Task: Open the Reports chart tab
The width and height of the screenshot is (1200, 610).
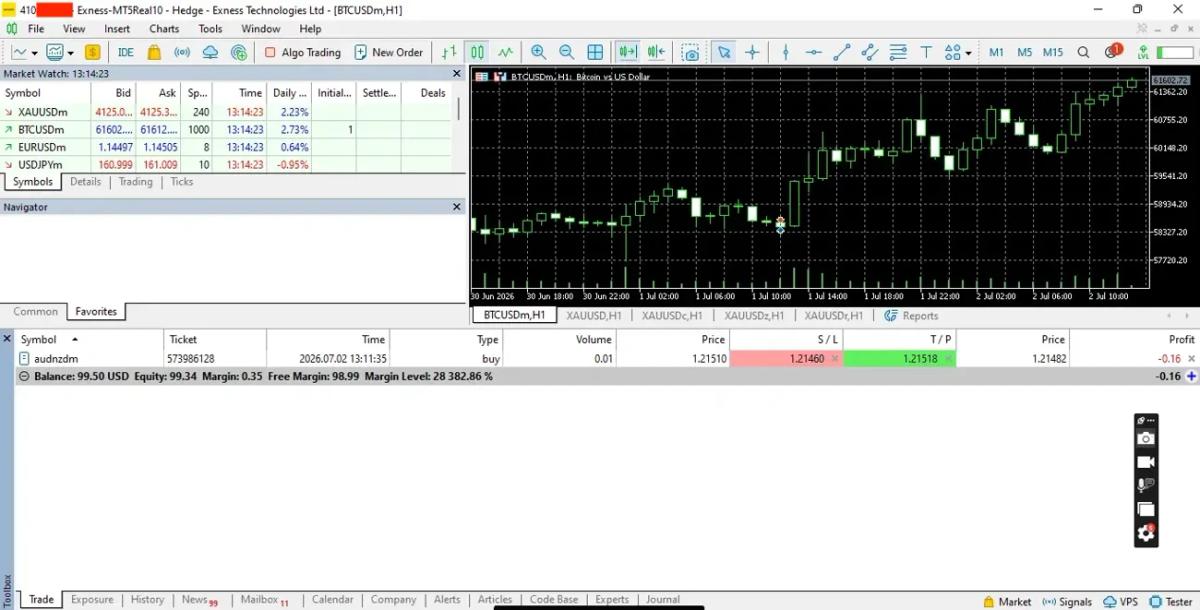Action: point(912,316)
